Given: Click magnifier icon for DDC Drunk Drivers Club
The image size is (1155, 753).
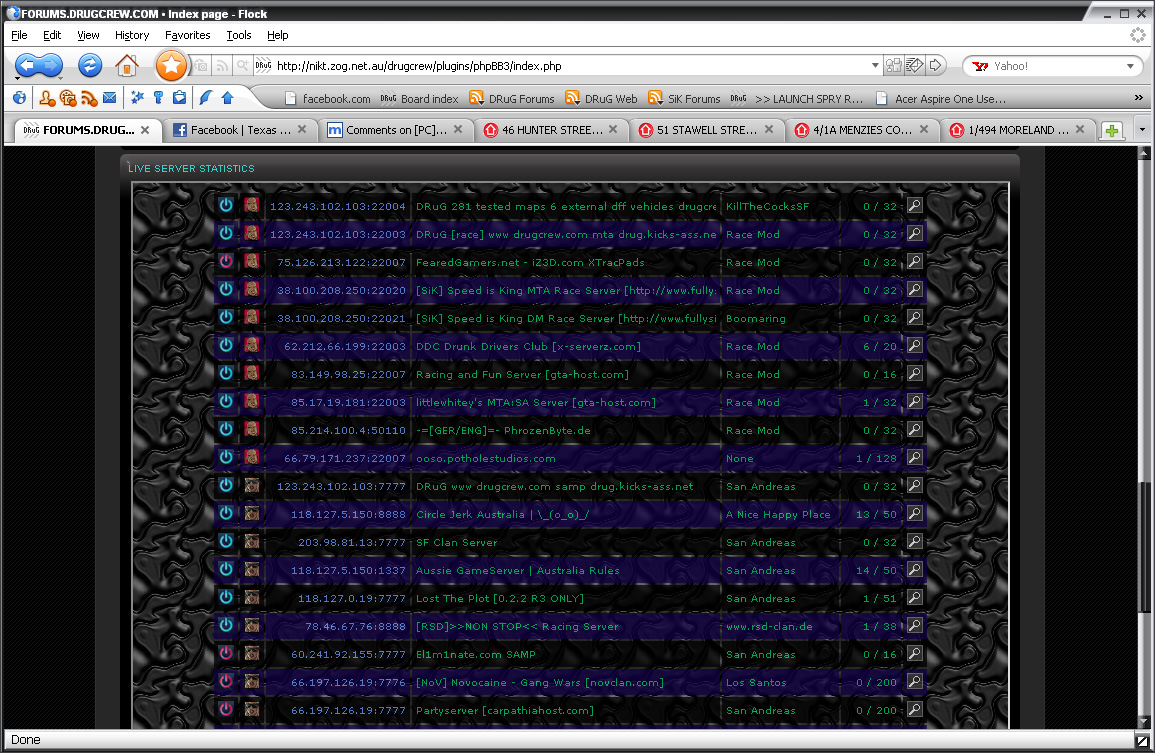Looking at the screenshot, I should [x=914, y=346].
